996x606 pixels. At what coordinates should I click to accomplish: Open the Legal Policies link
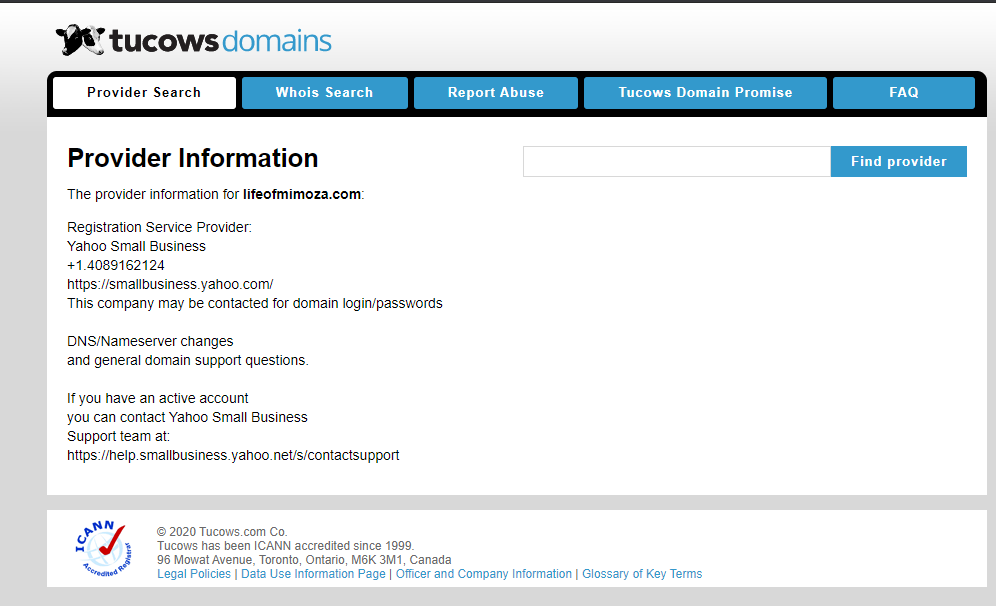click(x=194, y=574)
